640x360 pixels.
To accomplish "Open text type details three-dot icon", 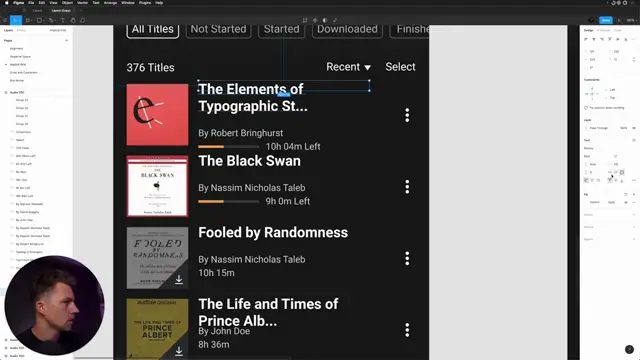I will (634, 180).
